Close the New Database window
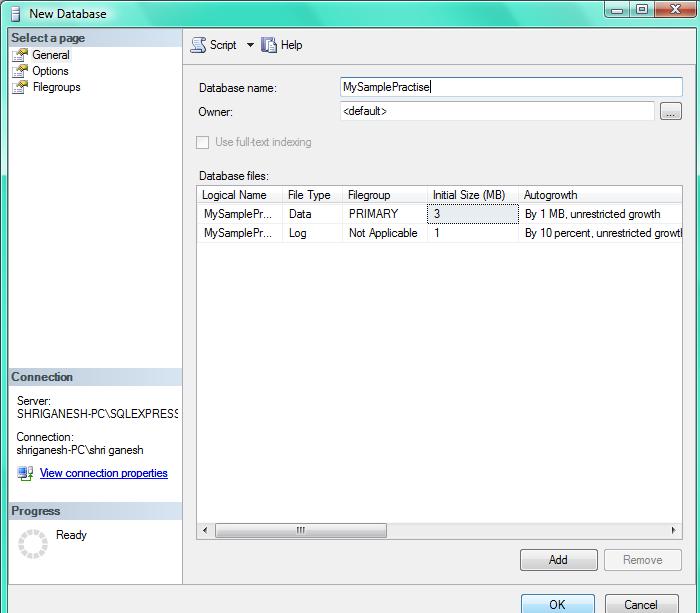The image size is (700, 613). coord(675,10)
